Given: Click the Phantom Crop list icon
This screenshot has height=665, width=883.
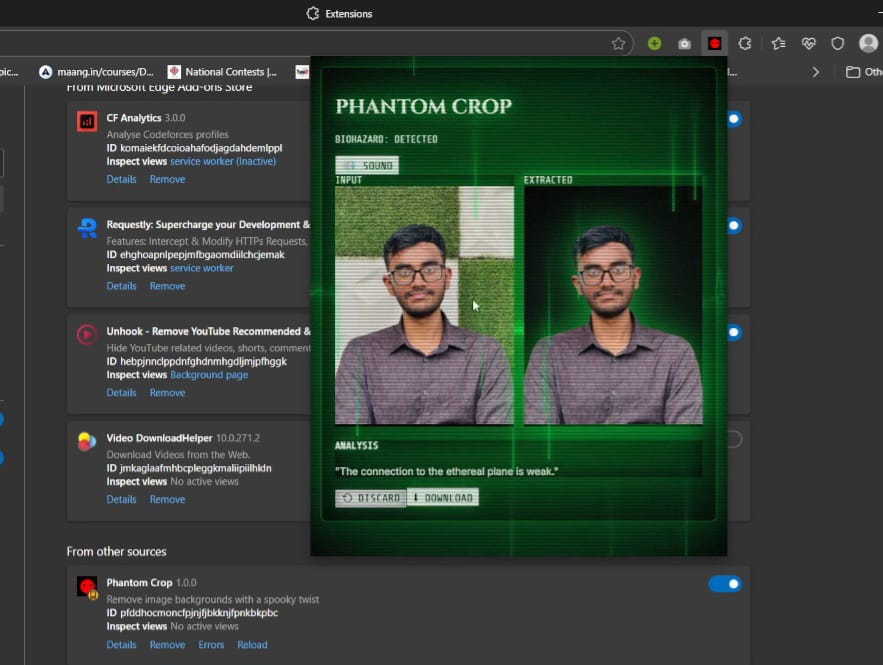Looking at the screenshot, I should (x=87, y=587).
